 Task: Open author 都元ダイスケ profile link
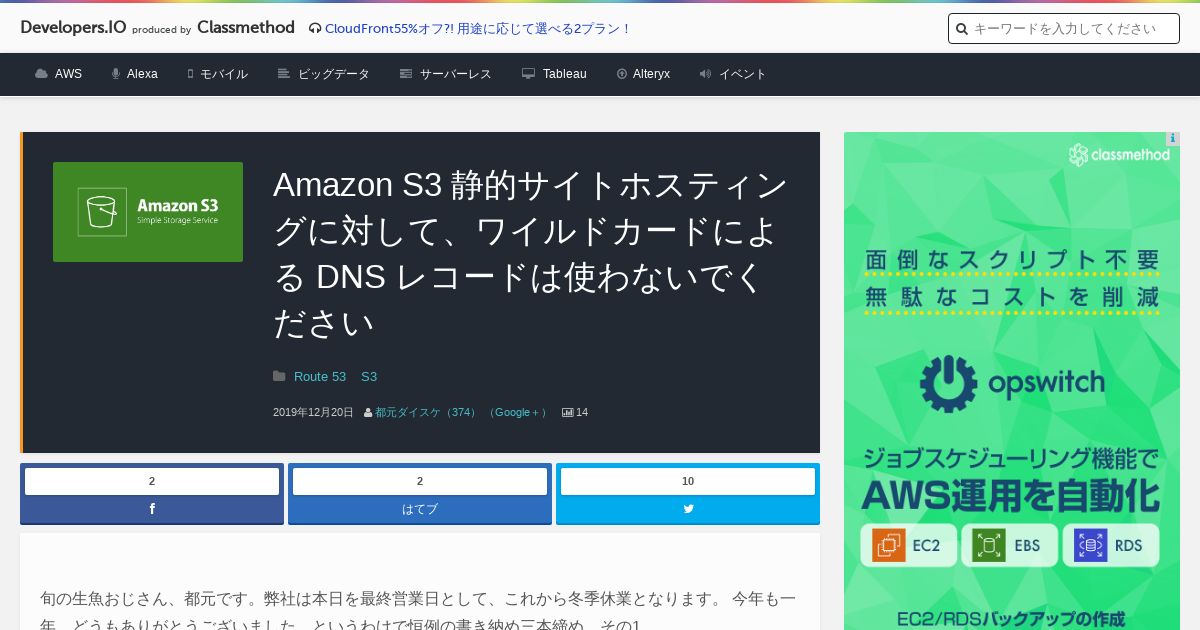[x=426, y=412]
